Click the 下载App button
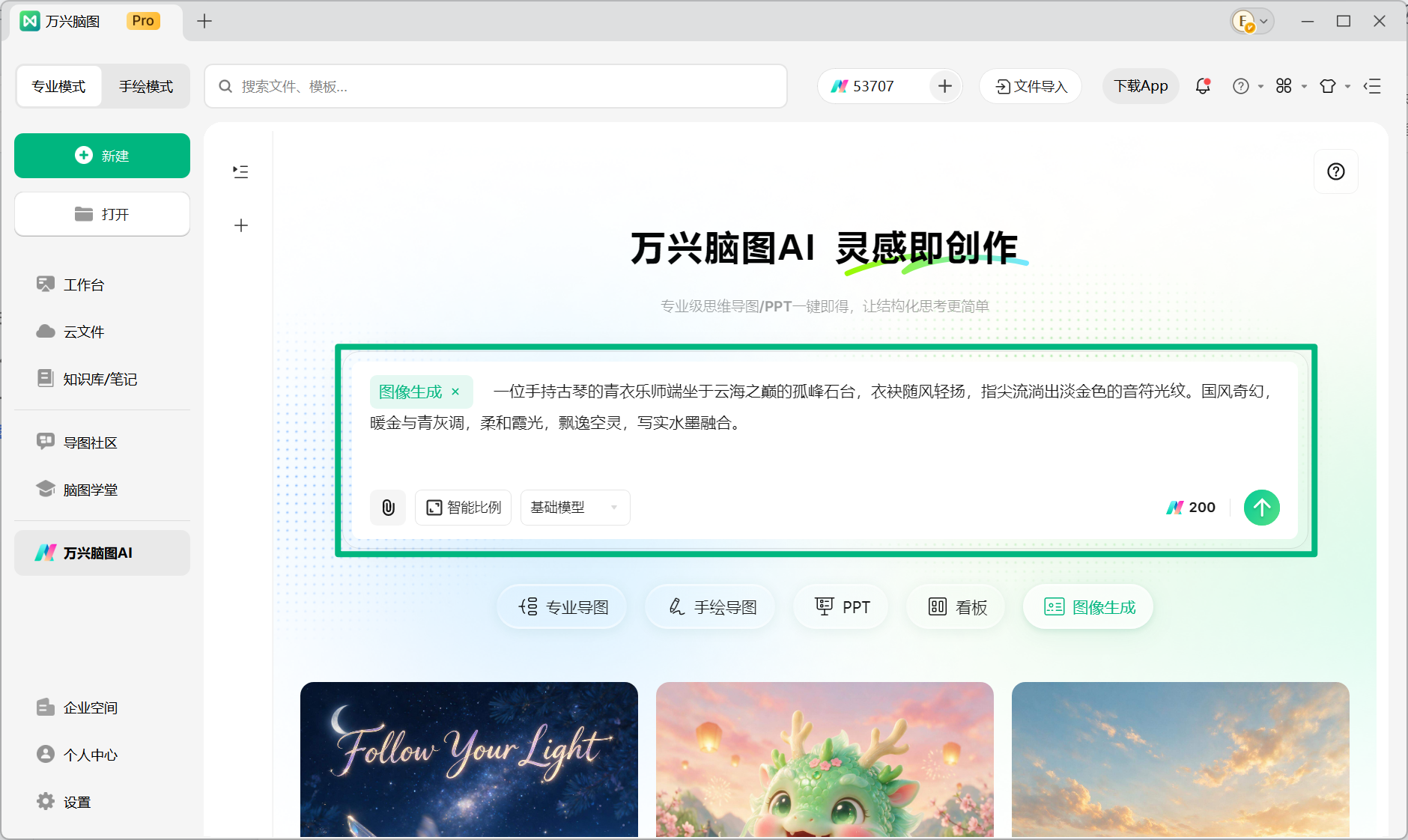The height and width of the screenshot is (840, 1408). pyautogui.click(x=1141, y=87)
